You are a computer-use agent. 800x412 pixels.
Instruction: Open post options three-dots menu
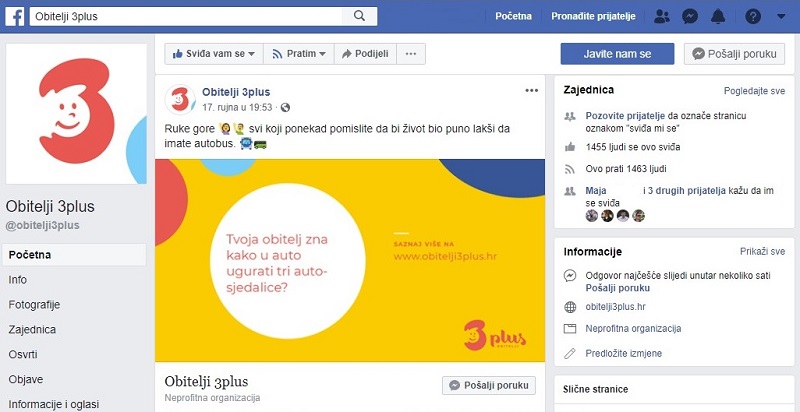tap(532, 91)
